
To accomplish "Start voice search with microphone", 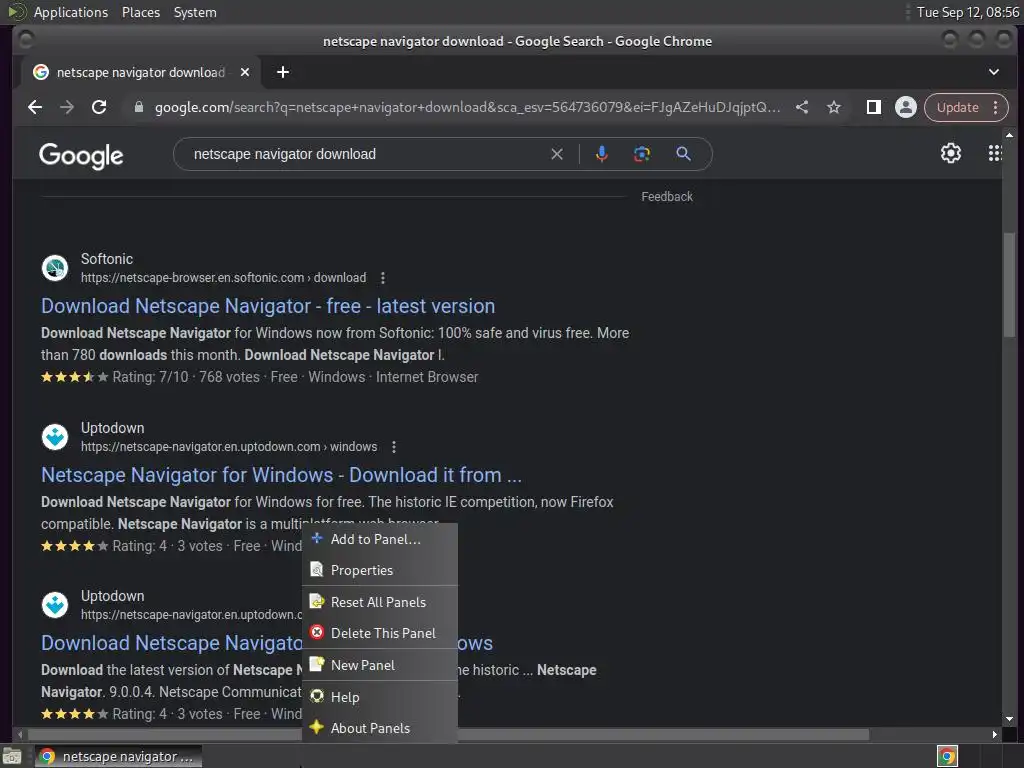I will [601, 154].
